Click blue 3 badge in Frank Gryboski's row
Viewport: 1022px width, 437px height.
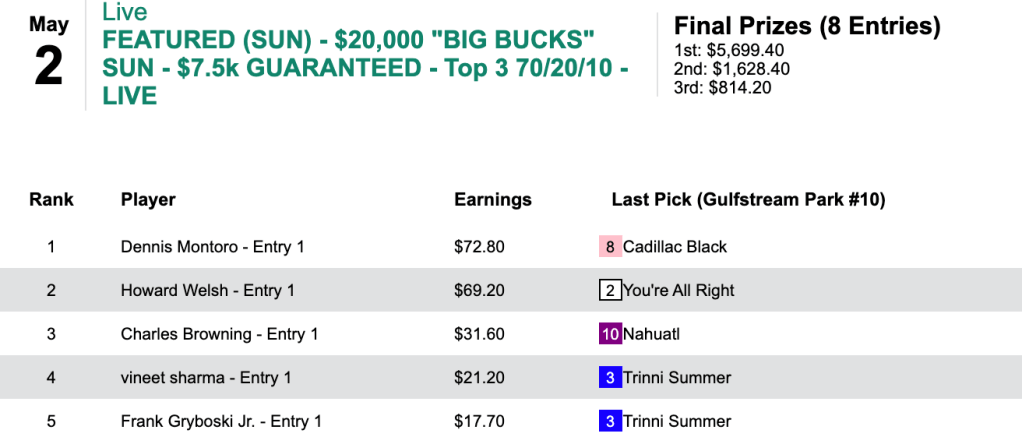pos(610,422)
